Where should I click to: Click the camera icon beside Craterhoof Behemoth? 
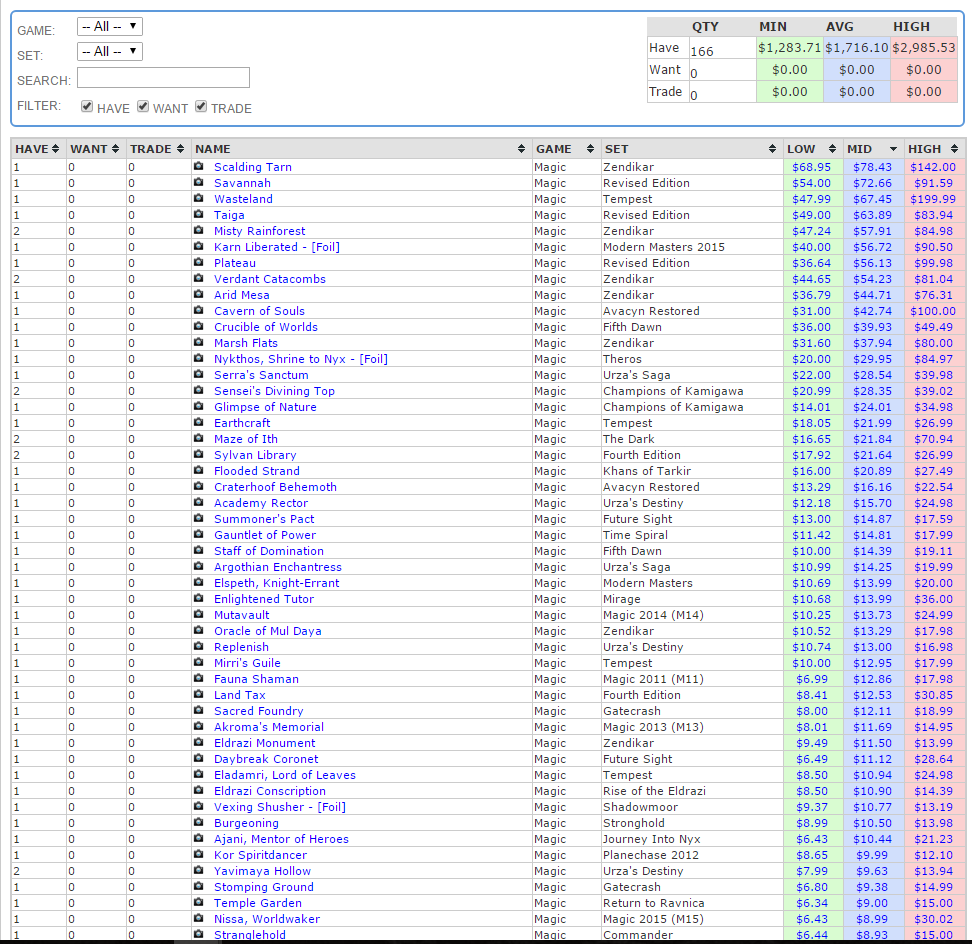198,487
